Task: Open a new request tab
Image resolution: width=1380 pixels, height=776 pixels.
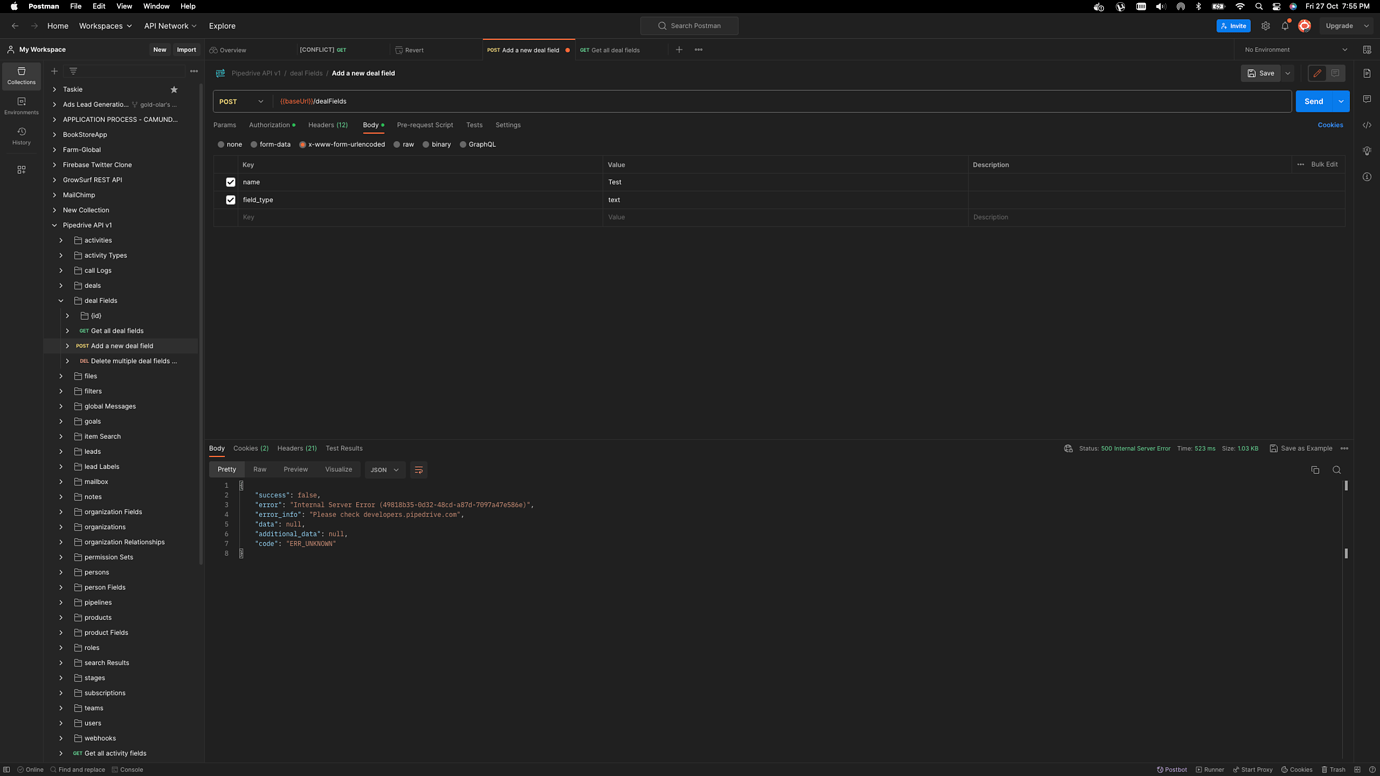Action: coord(679,50)
